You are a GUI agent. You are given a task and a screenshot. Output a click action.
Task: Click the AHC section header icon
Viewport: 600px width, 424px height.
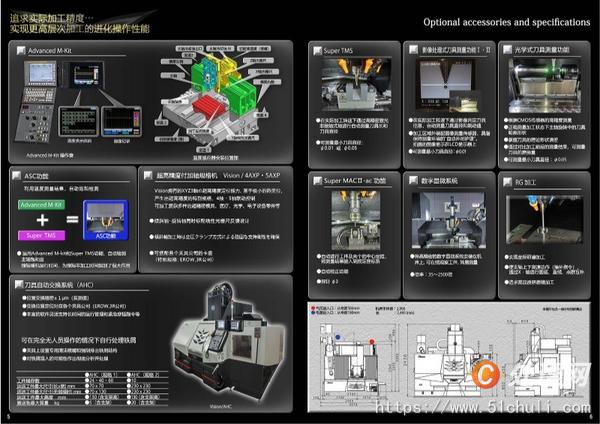click(x=19, y=284)
